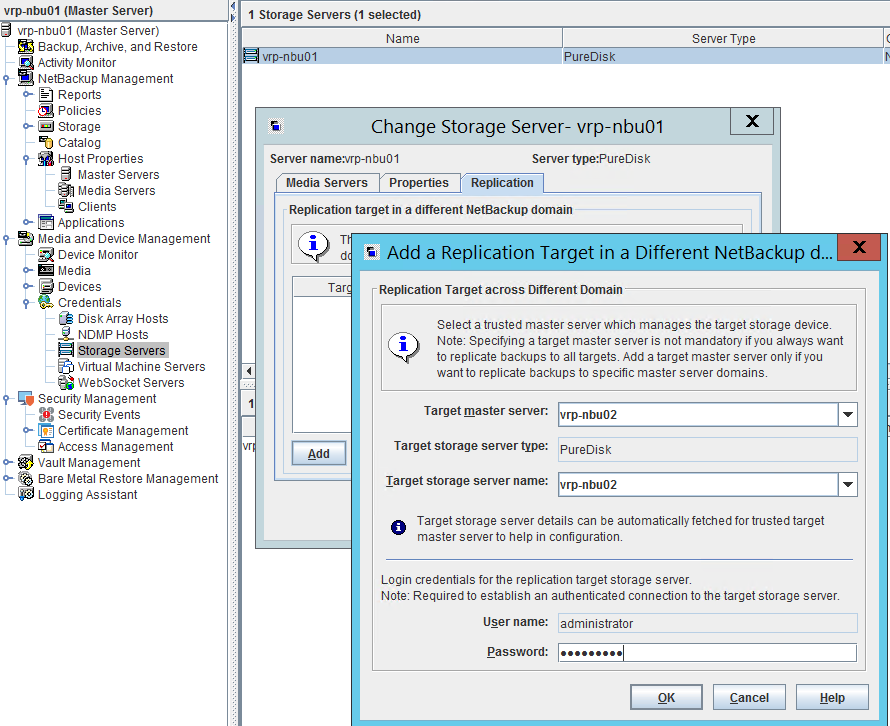
Task: Click the Name column header
Action: pyautogui.click(x=402, y=39)
